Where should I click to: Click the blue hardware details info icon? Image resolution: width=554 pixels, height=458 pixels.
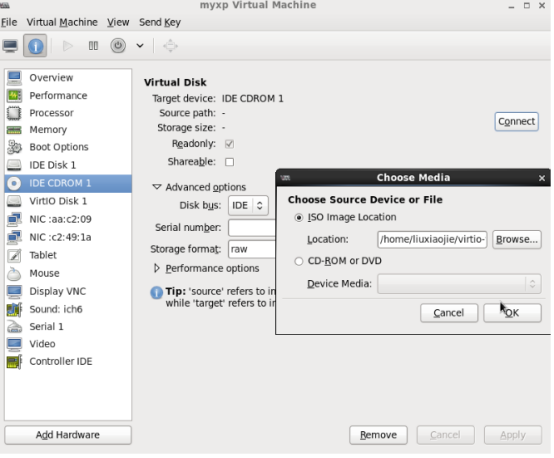click(35, 46)
